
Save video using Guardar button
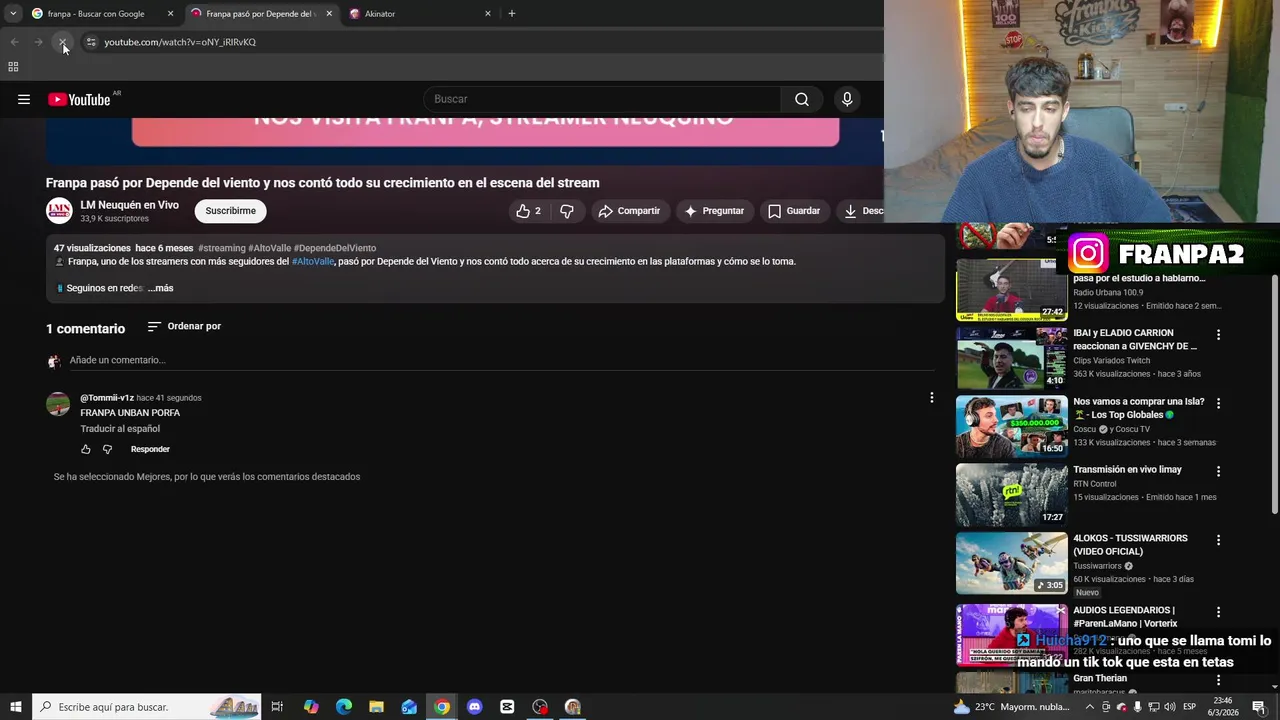tap(794, 211)
